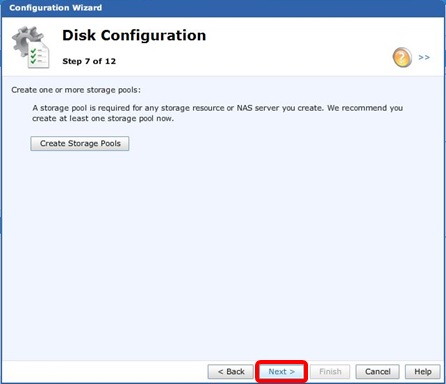This screenshot has width=446, height=384.
Task: Click the Step 7 of 12 label
Action: pos(89,61)
